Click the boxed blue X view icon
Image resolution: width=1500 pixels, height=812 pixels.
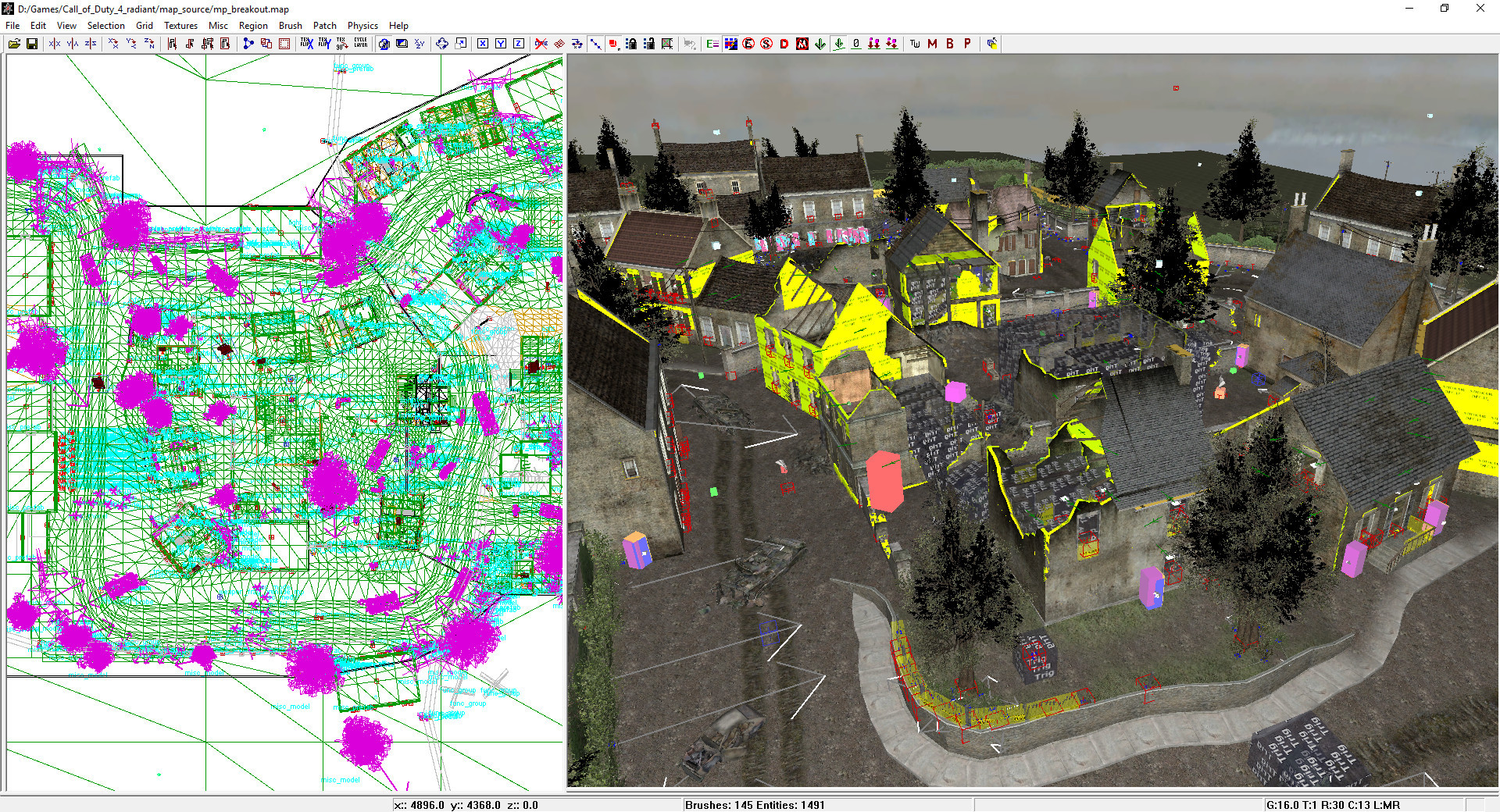click(483, 44)
